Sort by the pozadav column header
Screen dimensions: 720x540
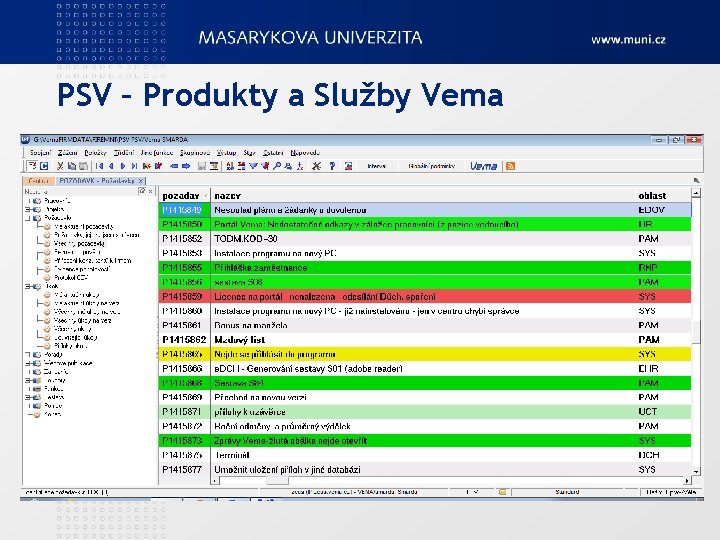[184, 196]
